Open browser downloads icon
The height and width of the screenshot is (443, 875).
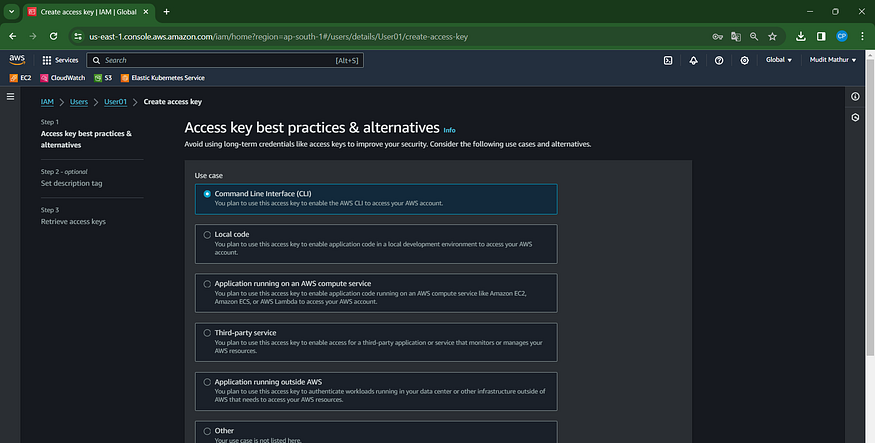tap(801, 36)
